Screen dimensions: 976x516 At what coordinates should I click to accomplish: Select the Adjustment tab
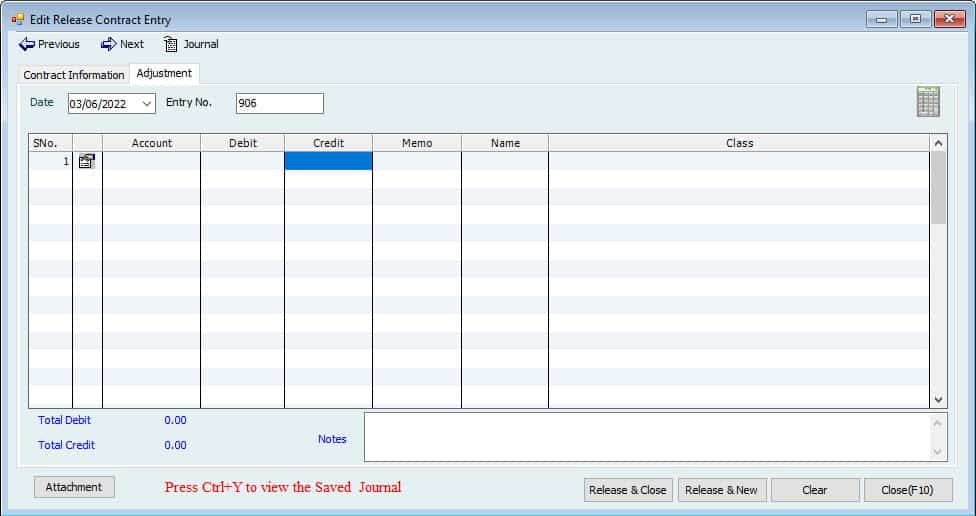point(164,73)
